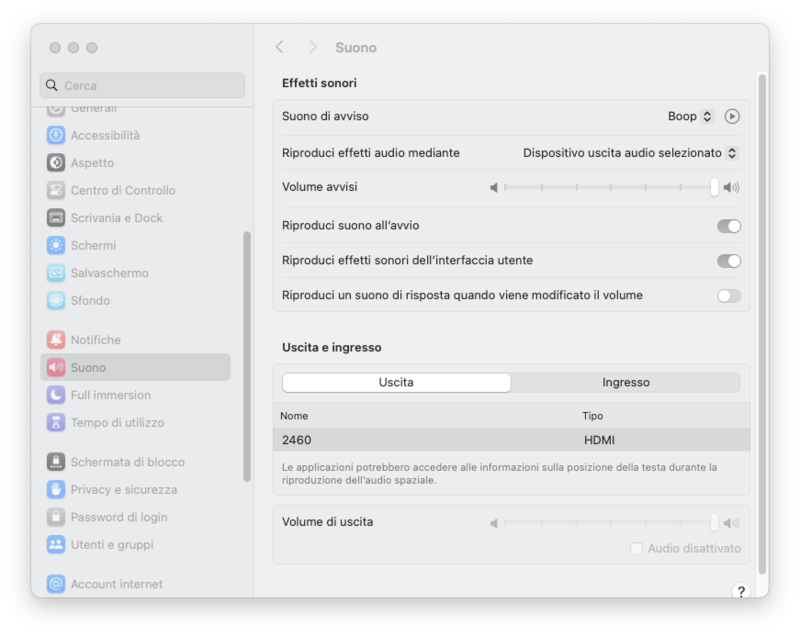800x636 pixels.
Task: Click the Aspetto sidebar icon
Action: pos(56,163)
